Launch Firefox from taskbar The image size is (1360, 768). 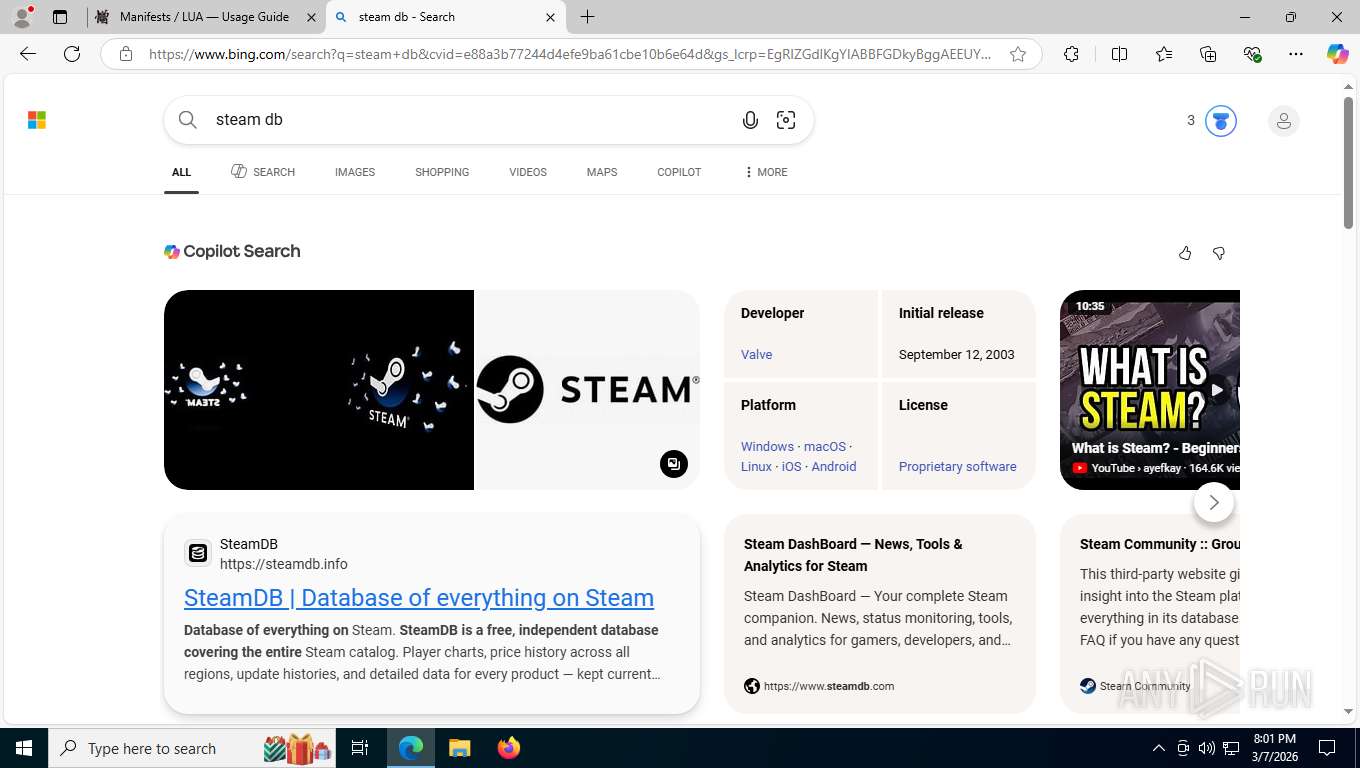pos(509,748)
